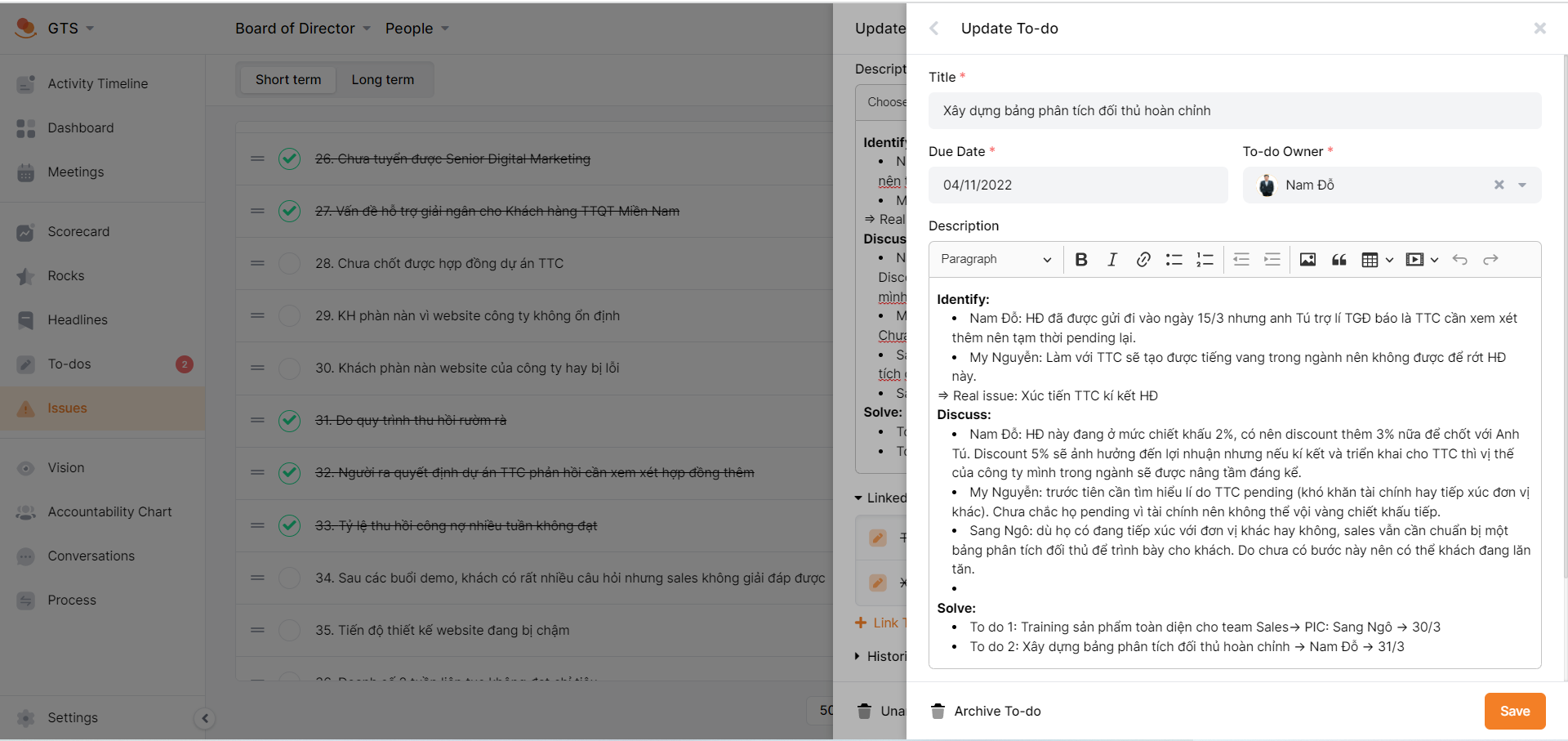Redo last edit in description editor
The height and width of the screenshot is (741, 1568).
[x=1490, y=260]
